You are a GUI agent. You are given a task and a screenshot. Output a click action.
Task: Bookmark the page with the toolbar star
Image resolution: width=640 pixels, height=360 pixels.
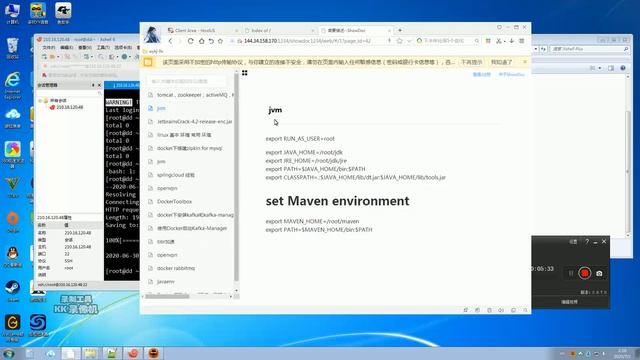point(220,41)
